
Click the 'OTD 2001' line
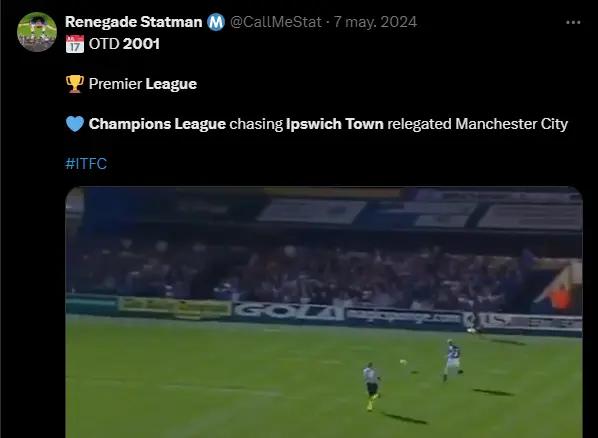124,44
